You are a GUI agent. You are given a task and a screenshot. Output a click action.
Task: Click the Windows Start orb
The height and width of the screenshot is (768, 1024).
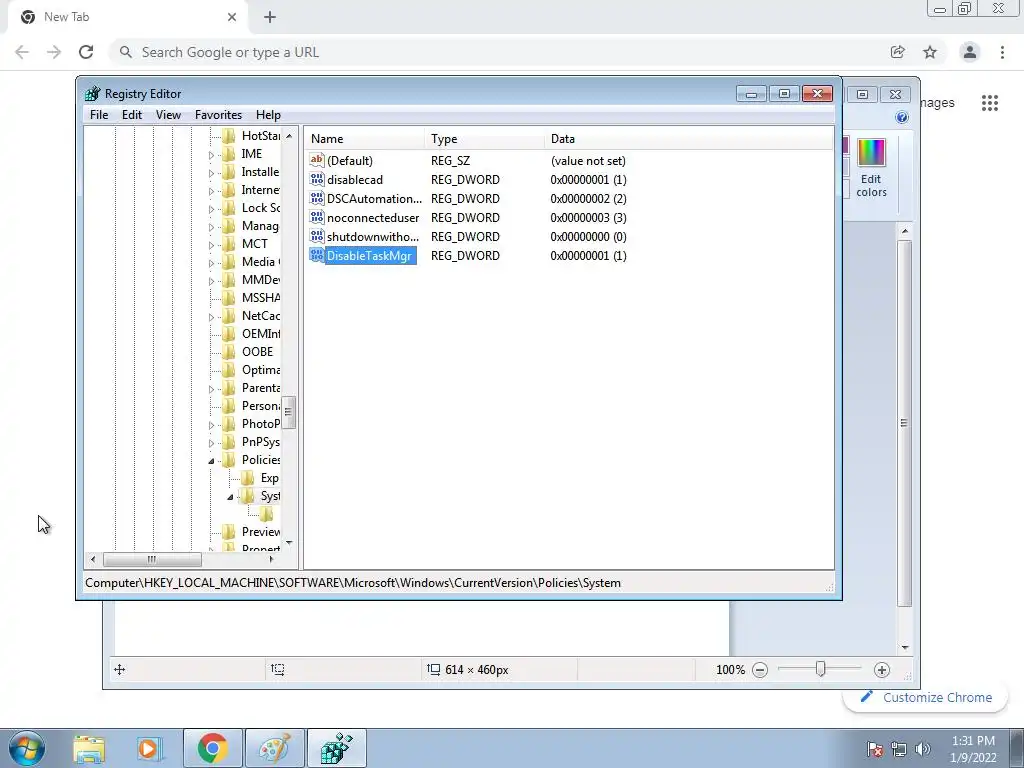click(26, 748)
